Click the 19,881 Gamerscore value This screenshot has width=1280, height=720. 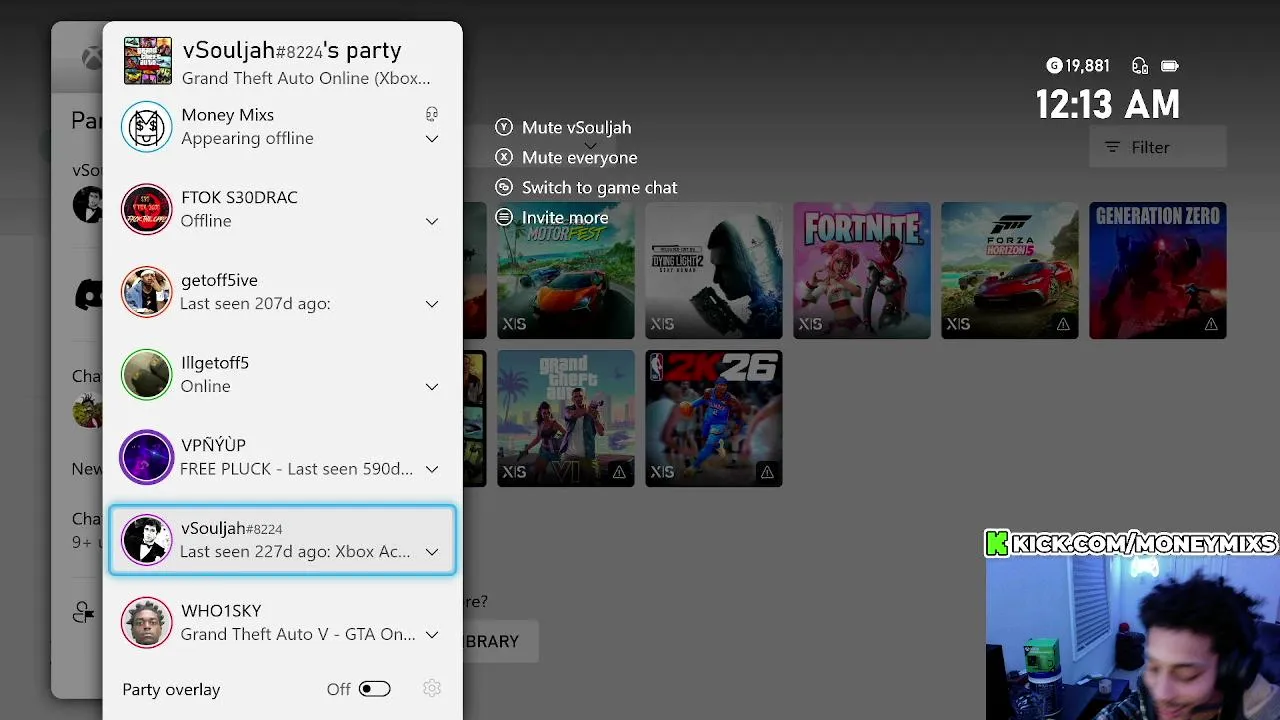(1087, 66)
